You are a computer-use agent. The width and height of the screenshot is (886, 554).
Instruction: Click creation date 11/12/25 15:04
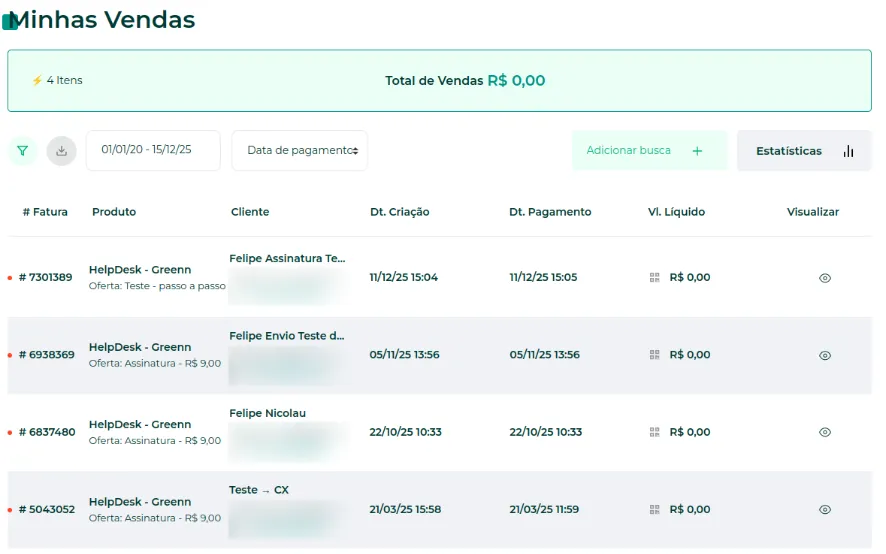[x=403, y=278]
